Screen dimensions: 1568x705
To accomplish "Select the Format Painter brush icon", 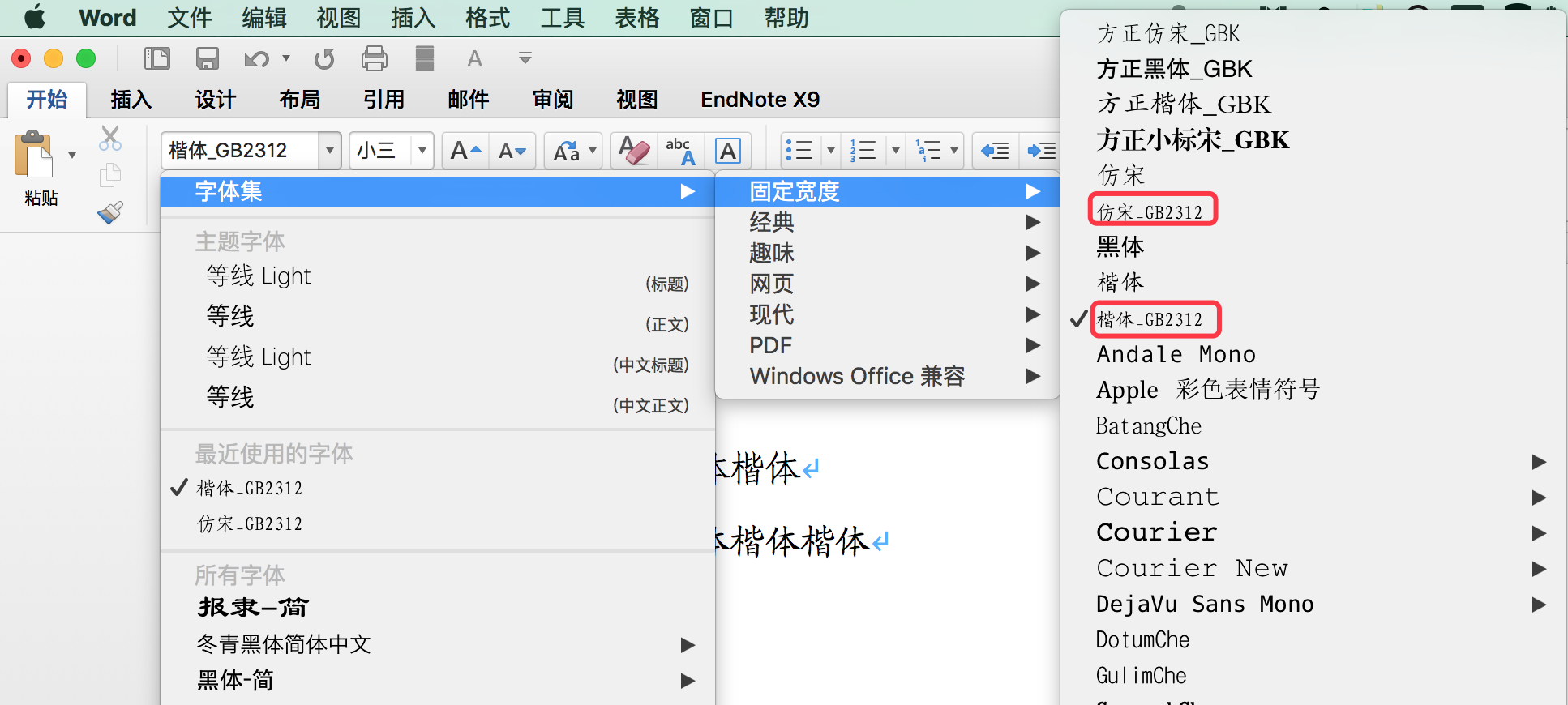I will (110, 212).
